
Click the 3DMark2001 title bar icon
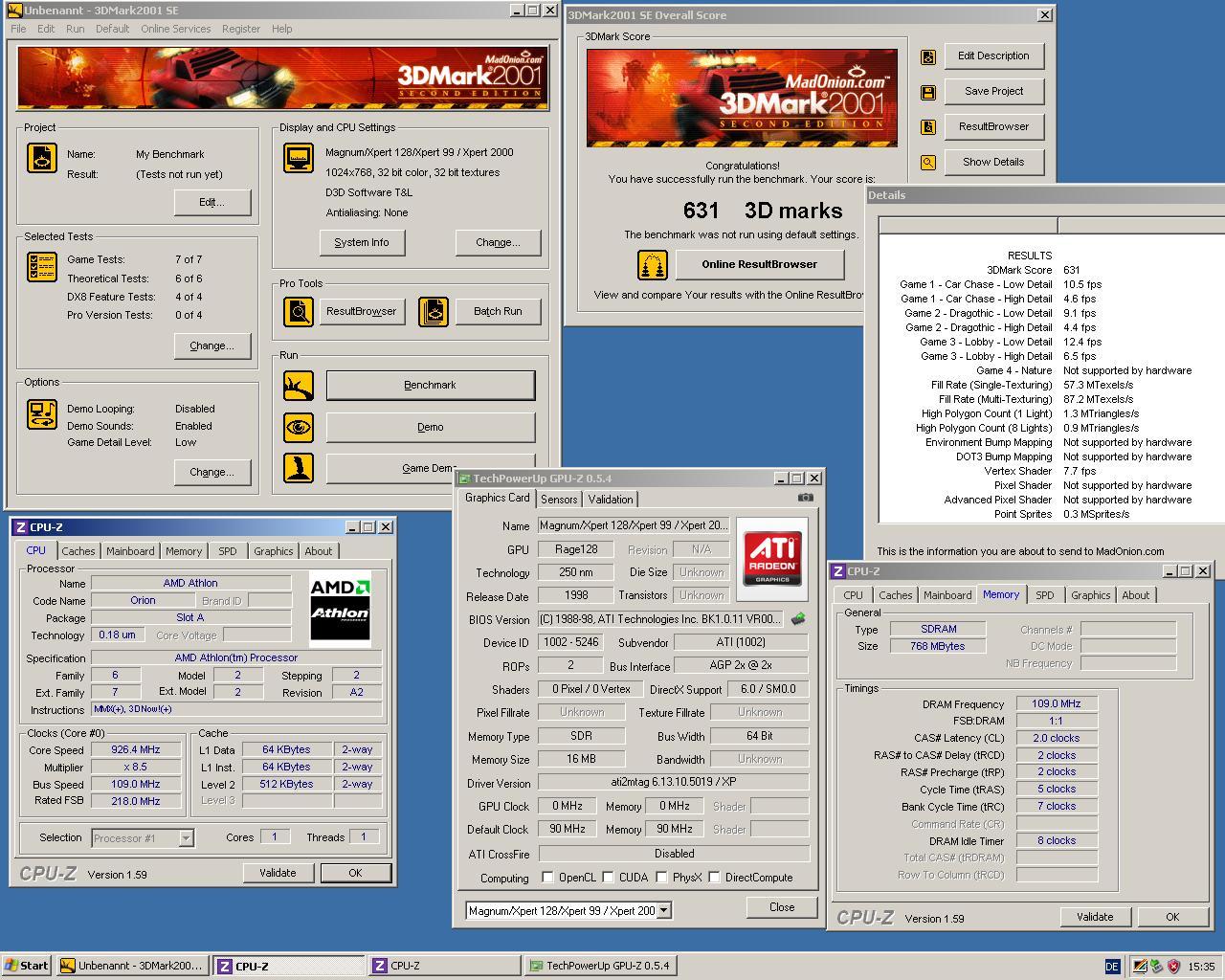point(15,11)
